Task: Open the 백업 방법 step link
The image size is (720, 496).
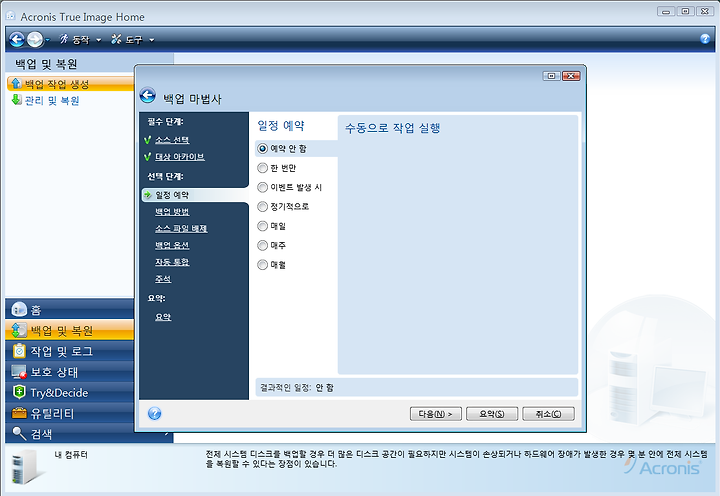Action: pos(172,212)
